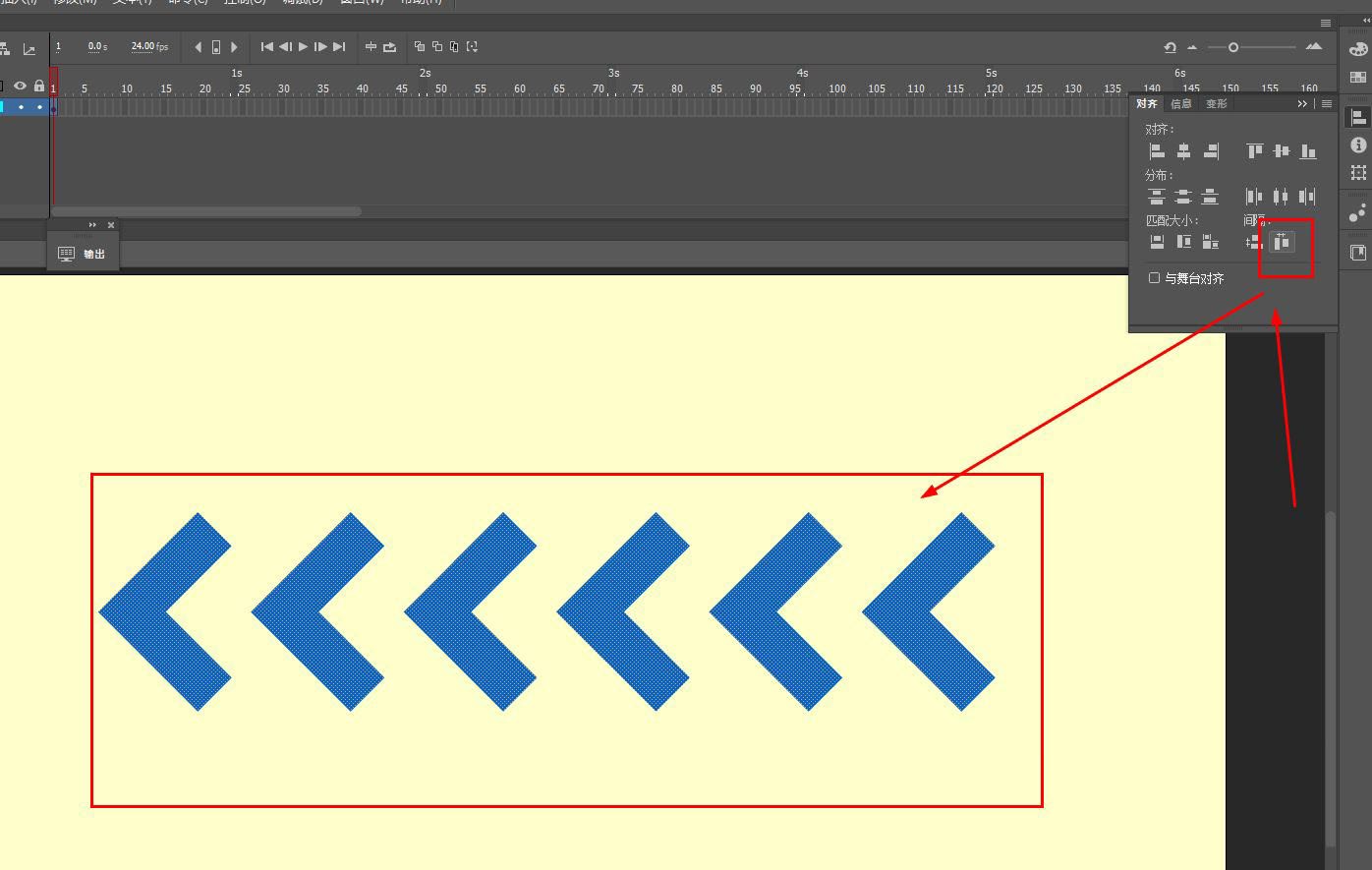Click Space evenly horizontally icon

point(1282,242)
